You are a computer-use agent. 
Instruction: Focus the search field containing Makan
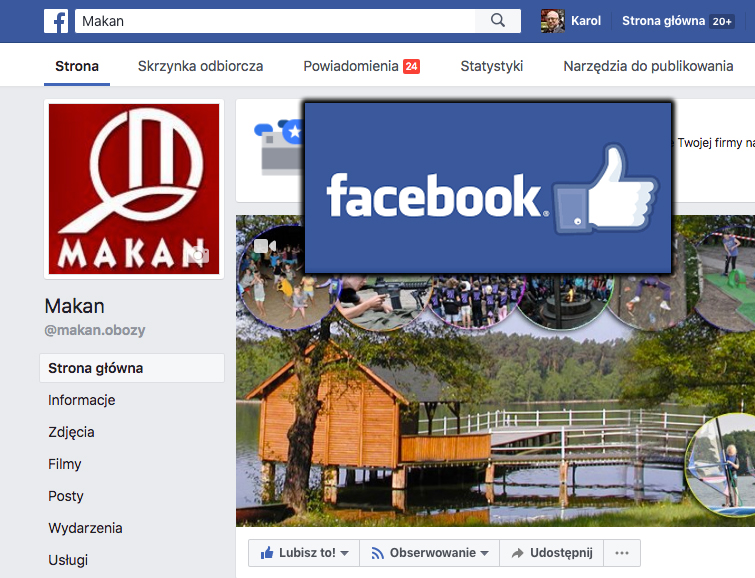point(275,21)
